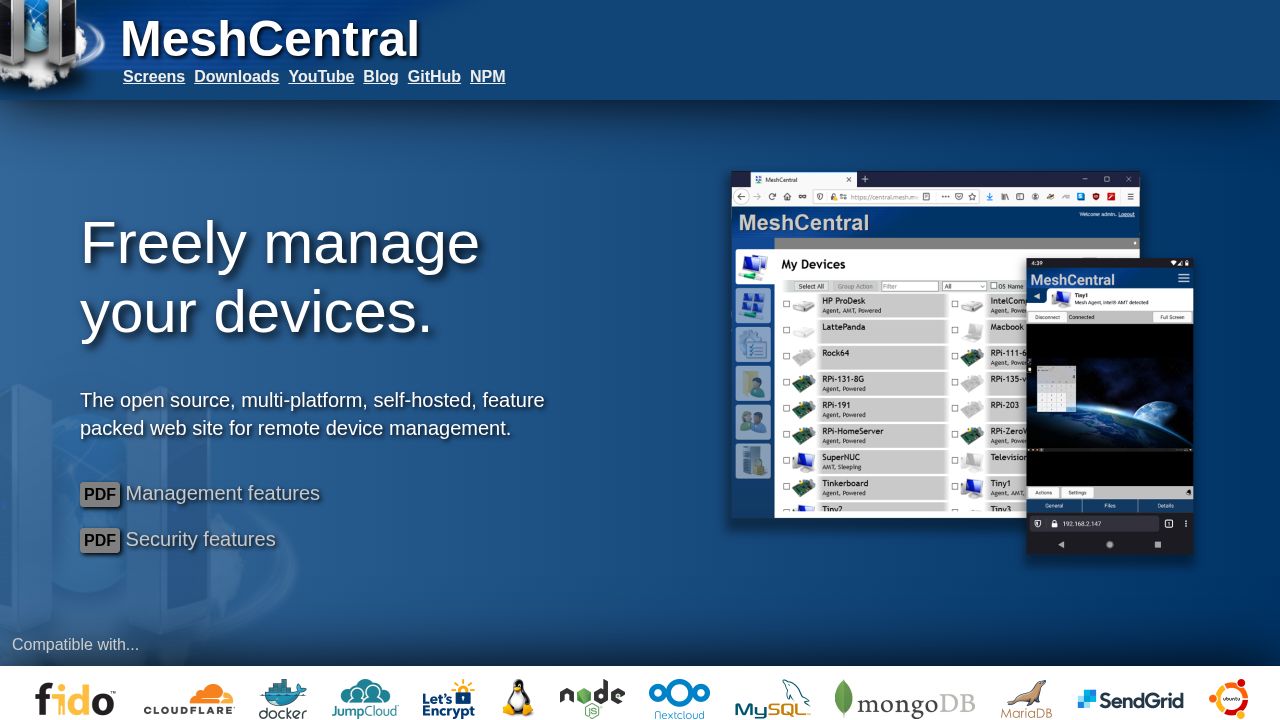Click the 'Freely manage your devices.' headline
This screenshot has width=1280, height=720.
280,277
